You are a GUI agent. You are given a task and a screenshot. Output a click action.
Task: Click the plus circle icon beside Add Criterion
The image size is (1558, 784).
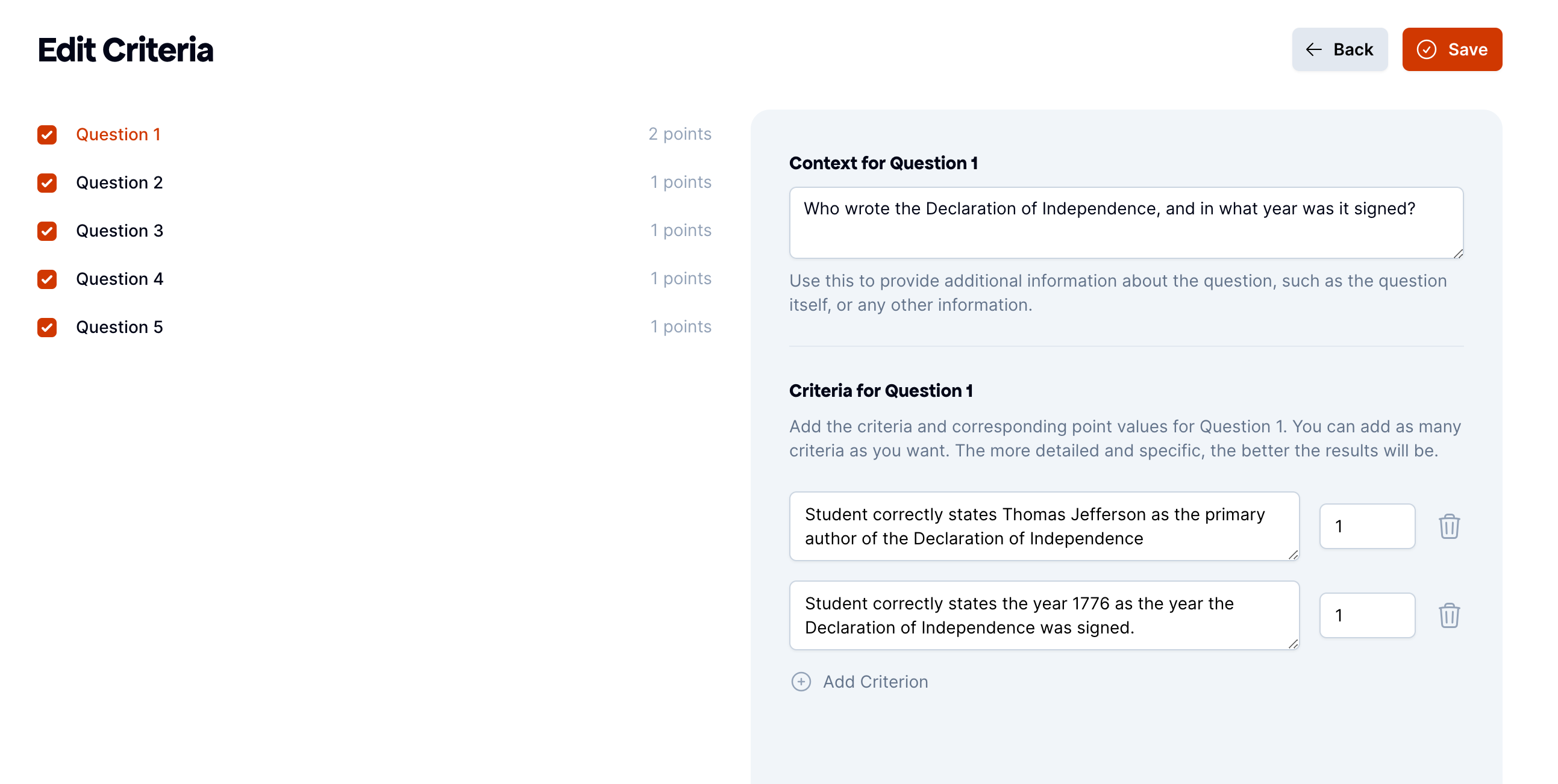click(x=801, y=681)
